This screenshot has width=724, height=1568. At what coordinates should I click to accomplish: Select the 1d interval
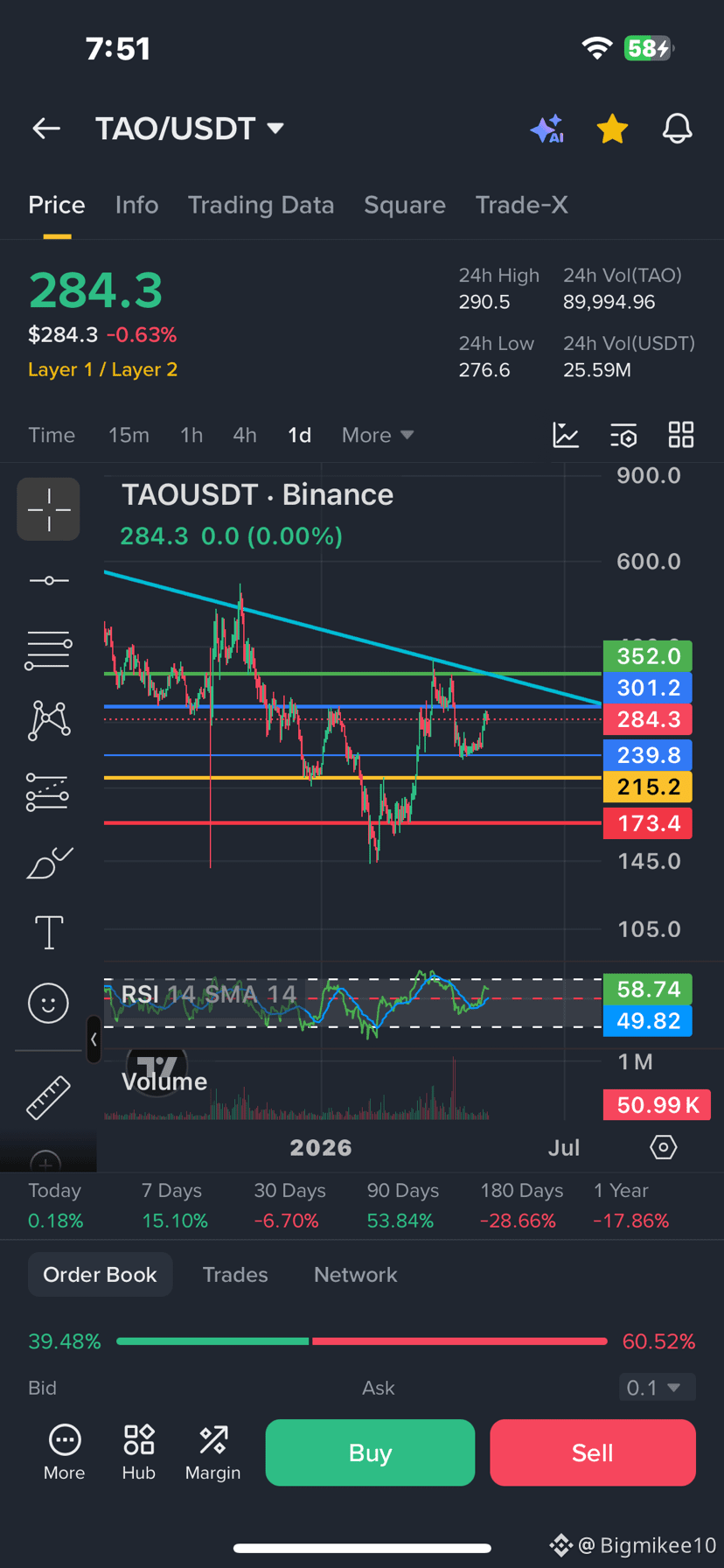point(300,435)
